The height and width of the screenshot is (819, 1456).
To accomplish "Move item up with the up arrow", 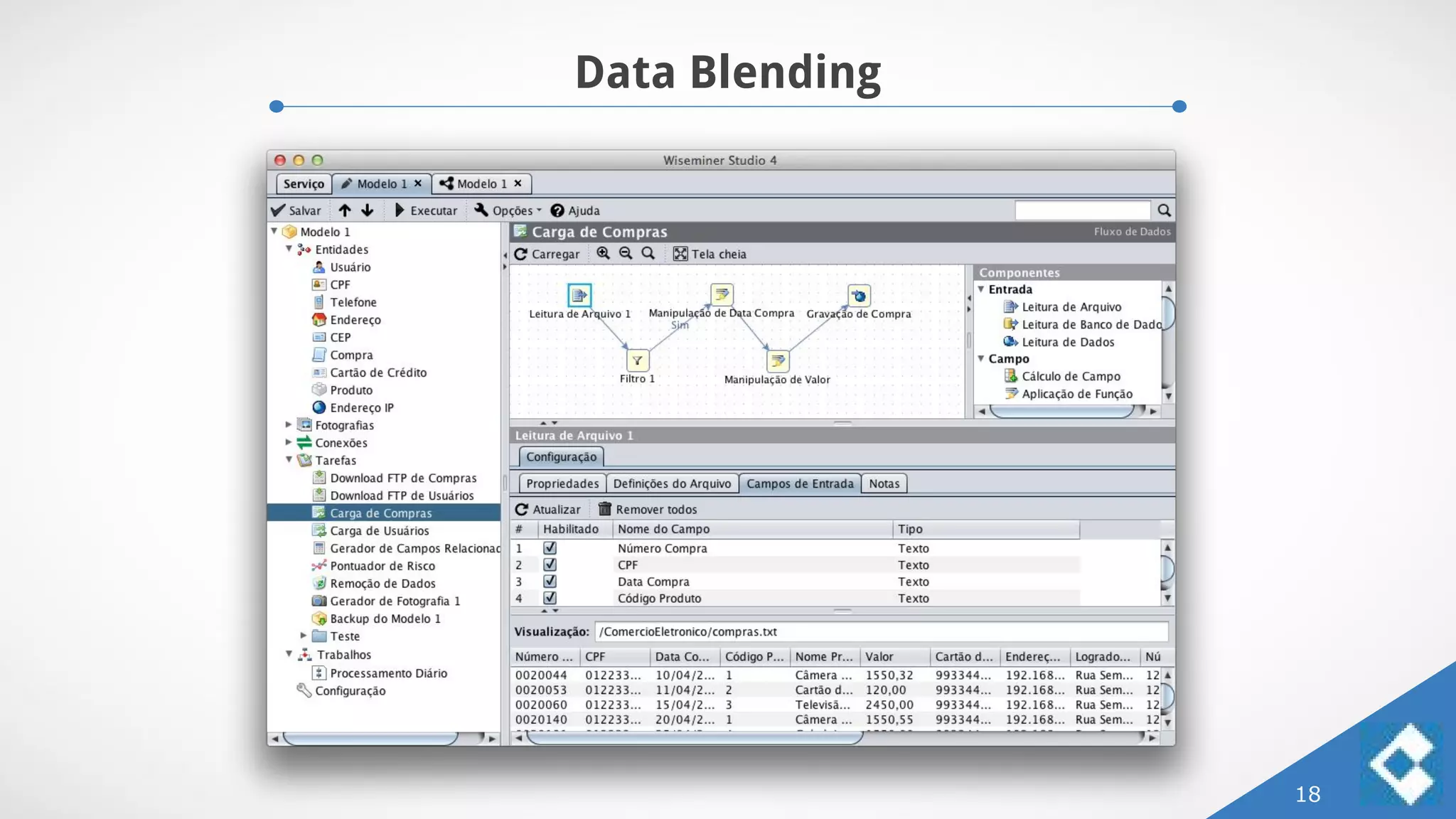I will [345, 210].
